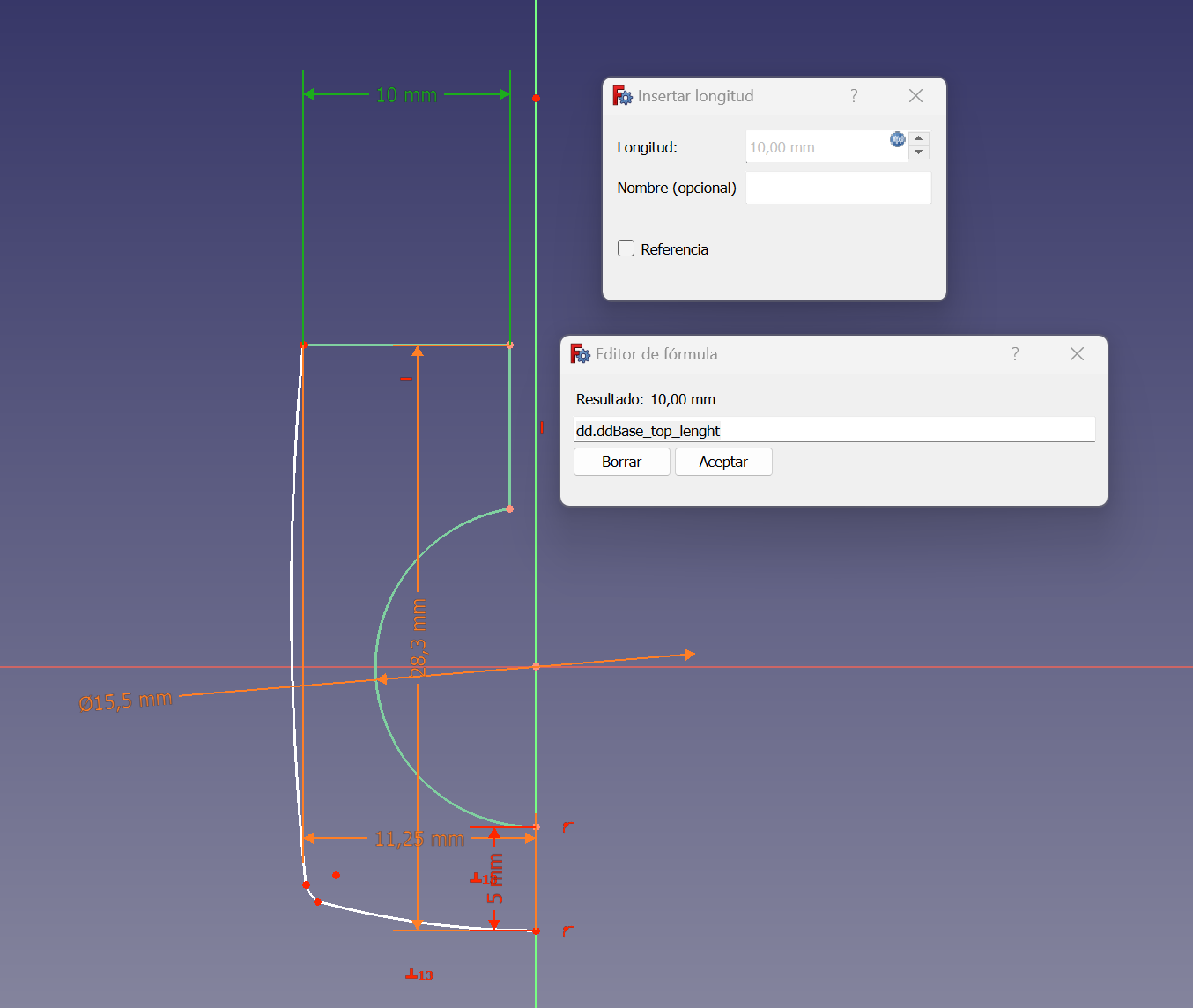Click the horizontal constraint icon below top line
1193x1008 pixels.
[x=406, y=379]
